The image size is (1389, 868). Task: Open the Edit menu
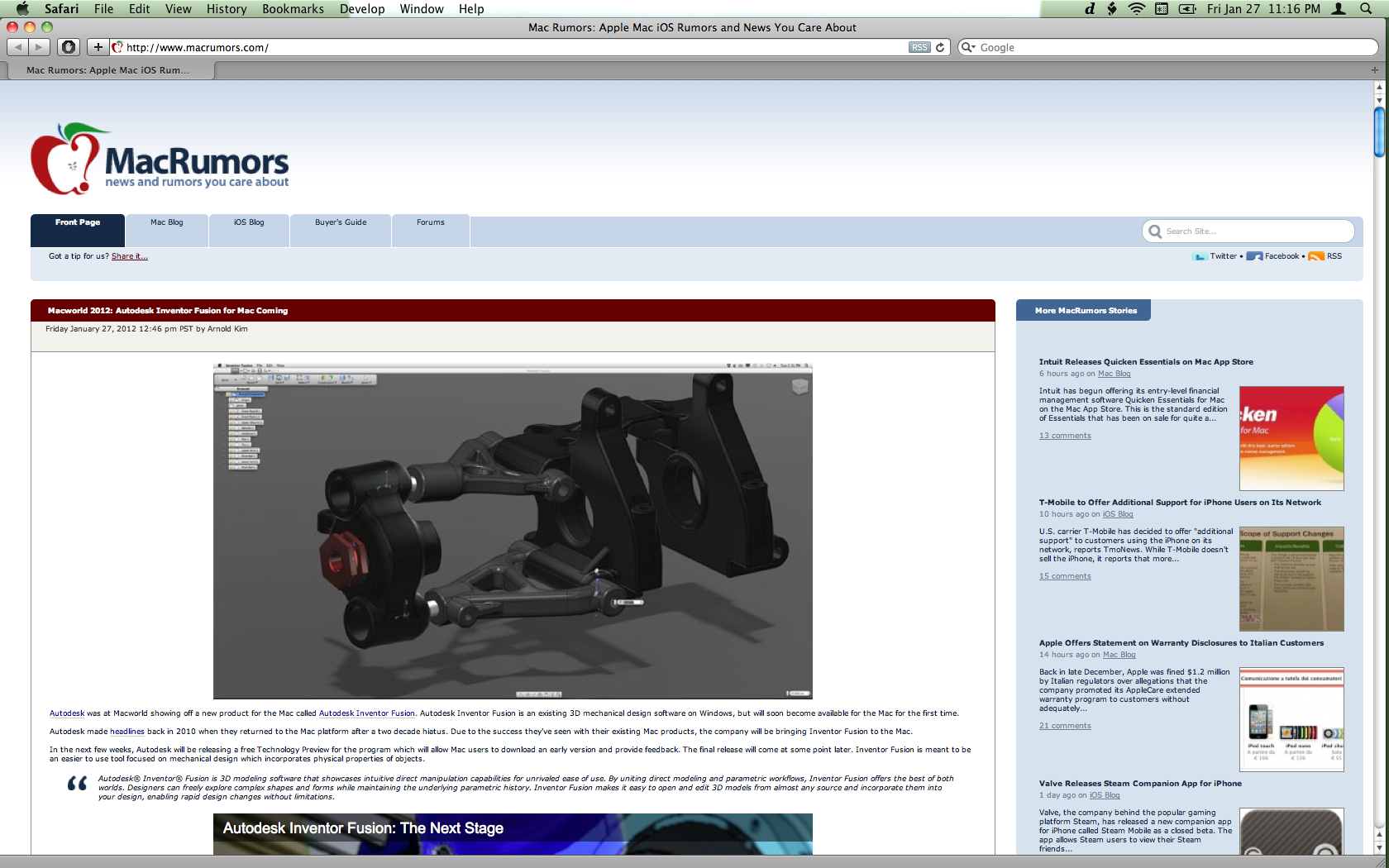pos(139,8)
